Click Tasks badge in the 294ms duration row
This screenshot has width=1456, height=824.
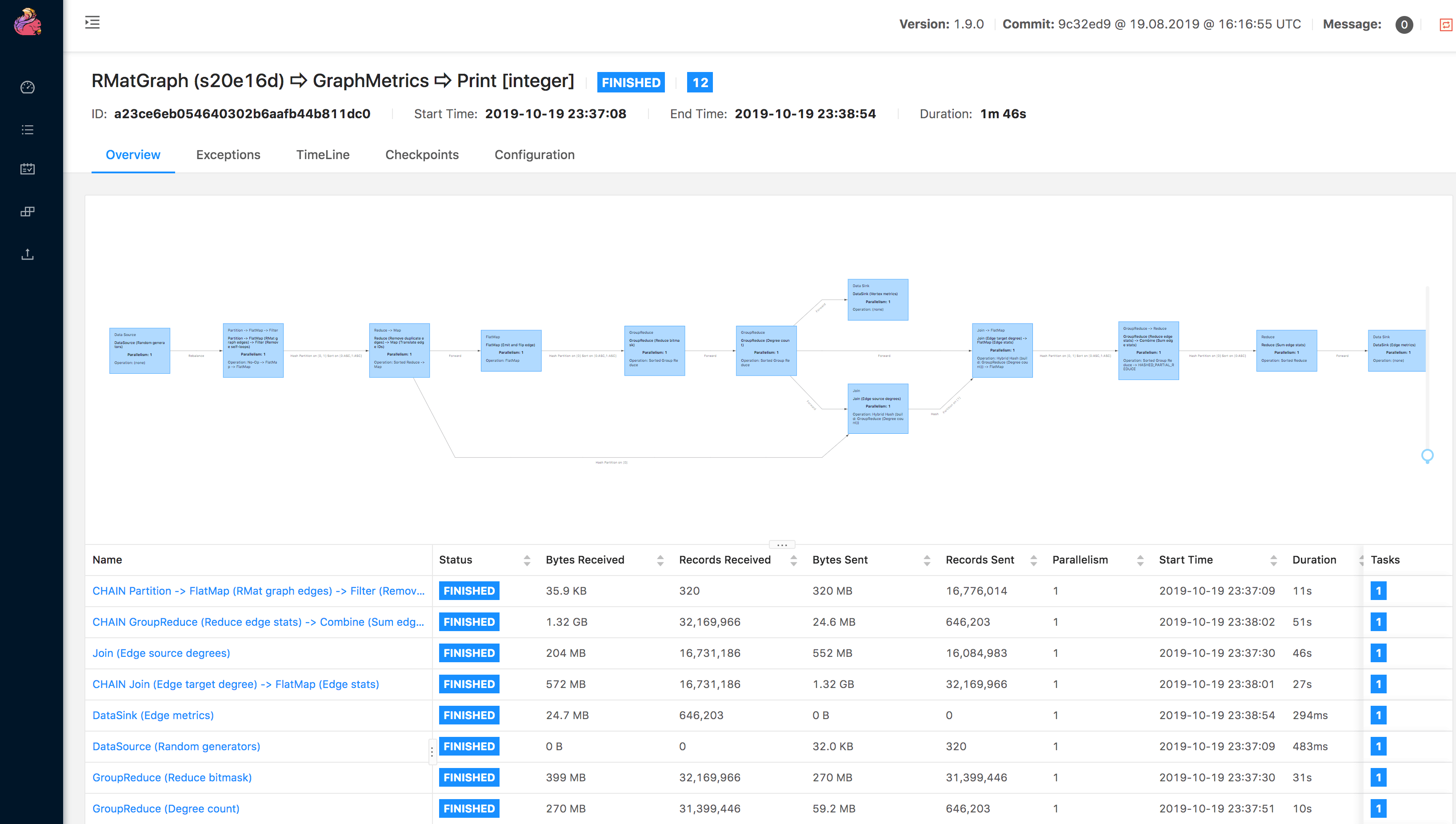(1379, 716)
